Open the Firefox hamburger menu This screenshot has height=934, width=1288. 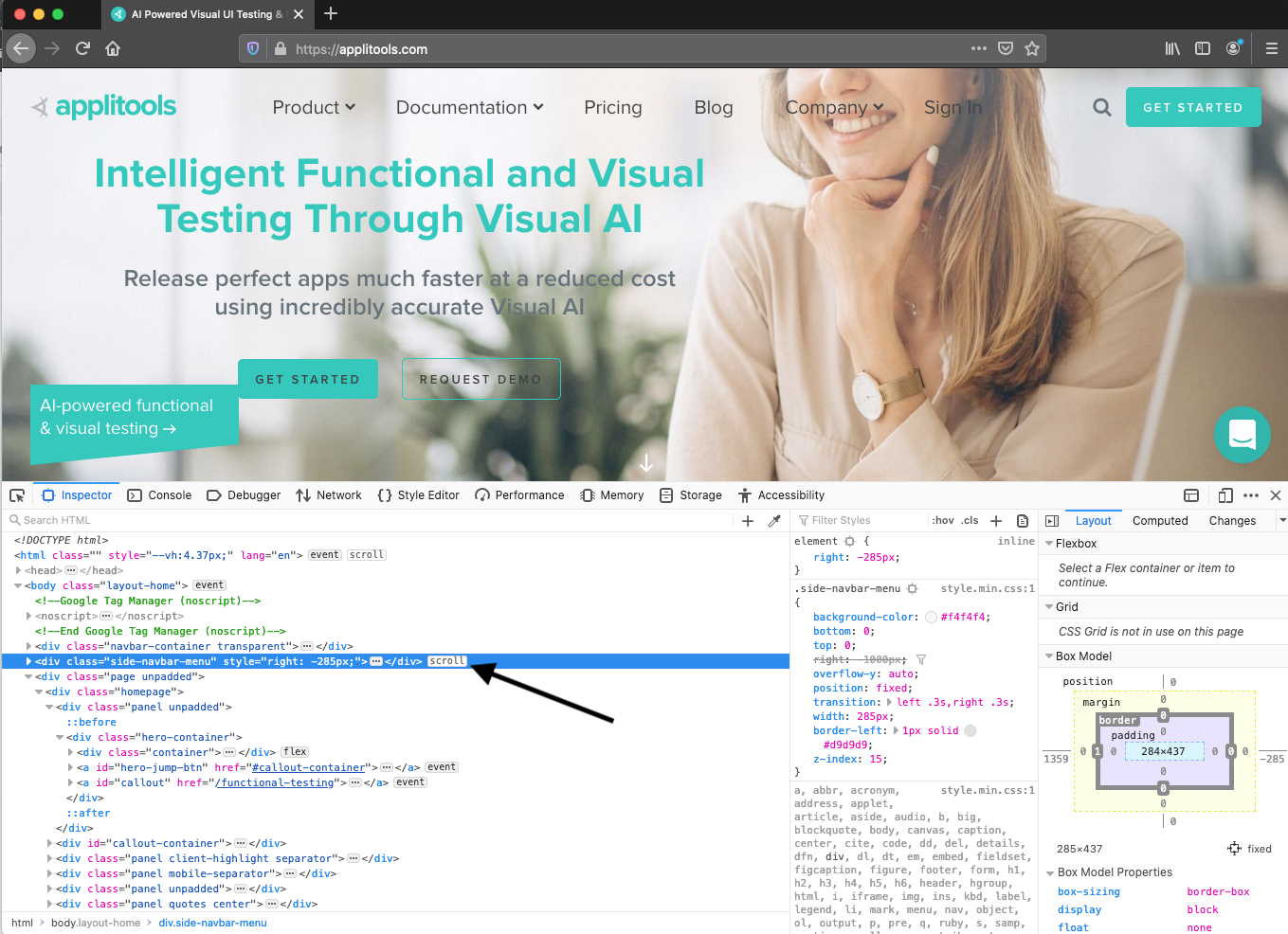coord(1272,48)
